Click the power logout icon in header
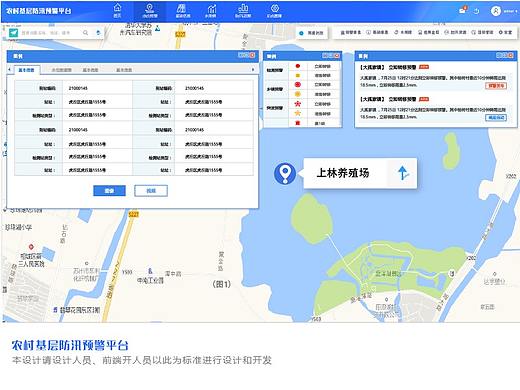Image resolution: width=520 pixels, height=390 pixels. (x=477, y=11)
